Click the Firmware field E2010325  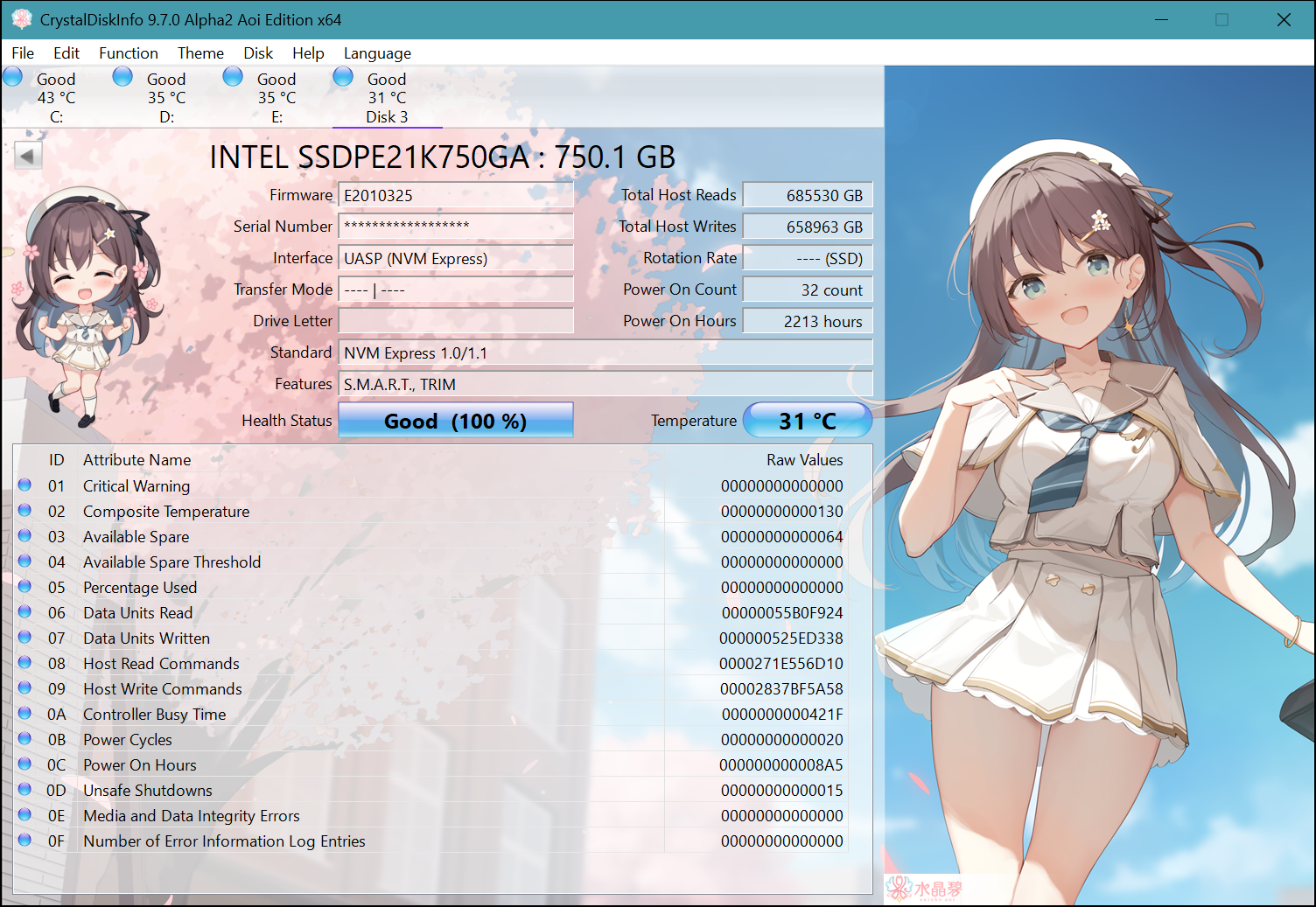(x=456, y=195)
